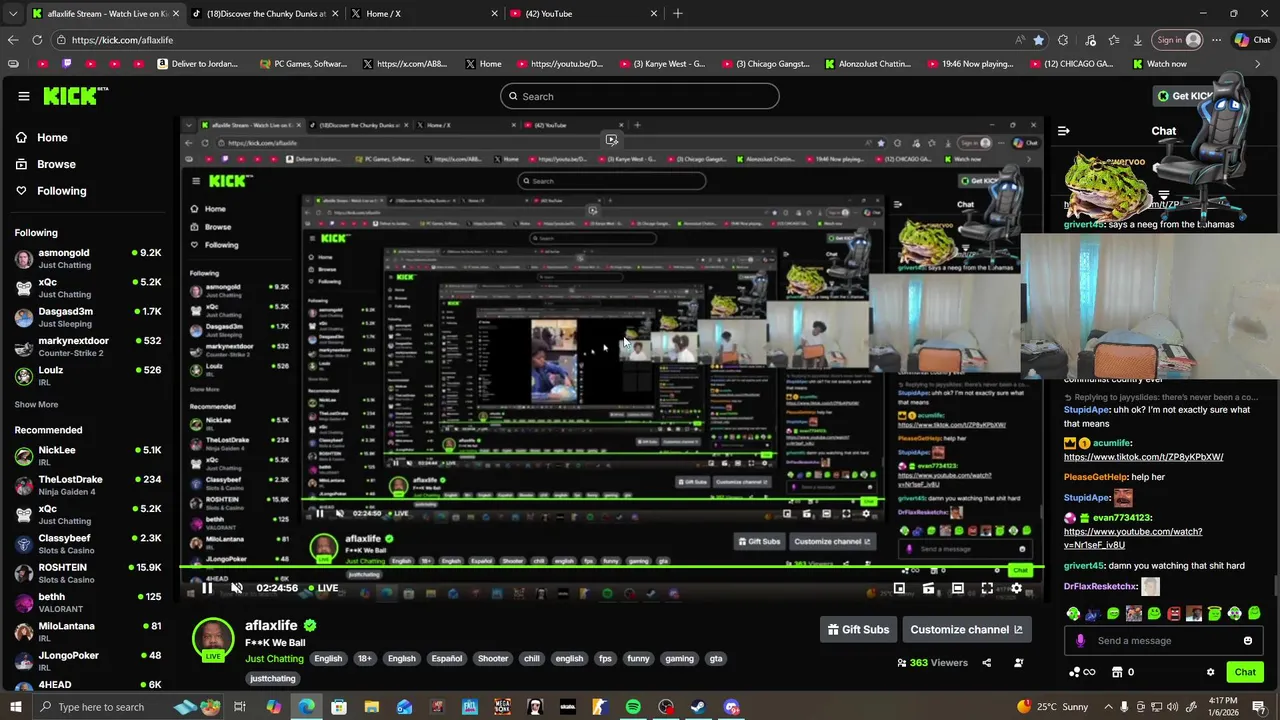The width and height of the screenshot is (1280, 720).
Task: Select the gta tag
Action: [x=716, y=659]
